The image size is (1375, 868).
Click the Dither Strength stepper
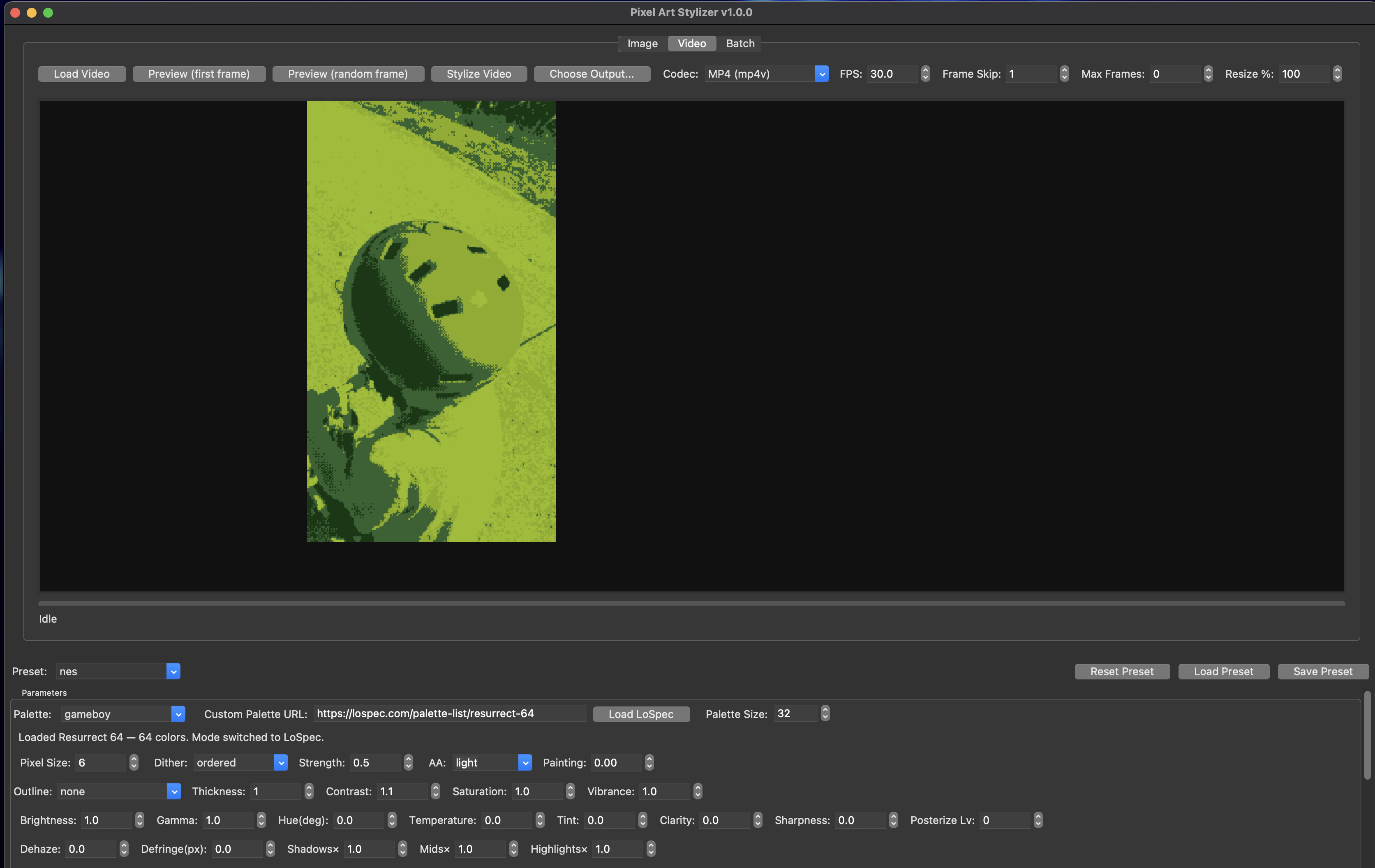click(408, 762)
